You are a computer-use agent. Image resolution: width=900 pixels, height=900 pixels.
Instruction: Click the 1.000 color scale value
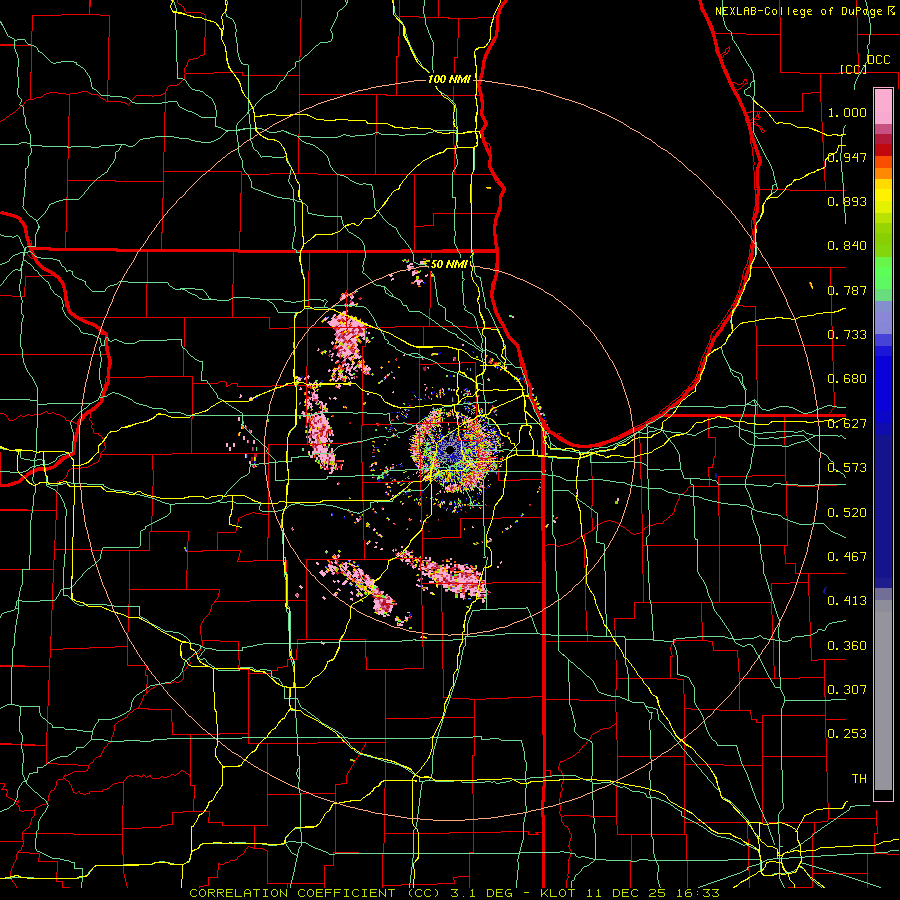click(x=847, y=112)
